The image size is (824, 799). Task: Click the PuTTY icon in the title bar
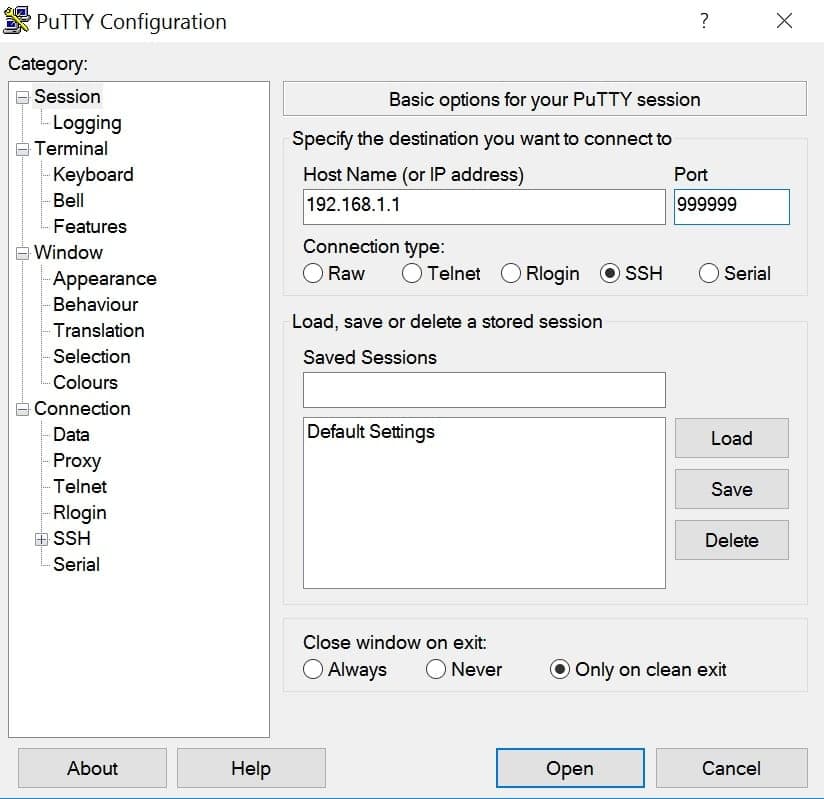click(x=16, y=18)
